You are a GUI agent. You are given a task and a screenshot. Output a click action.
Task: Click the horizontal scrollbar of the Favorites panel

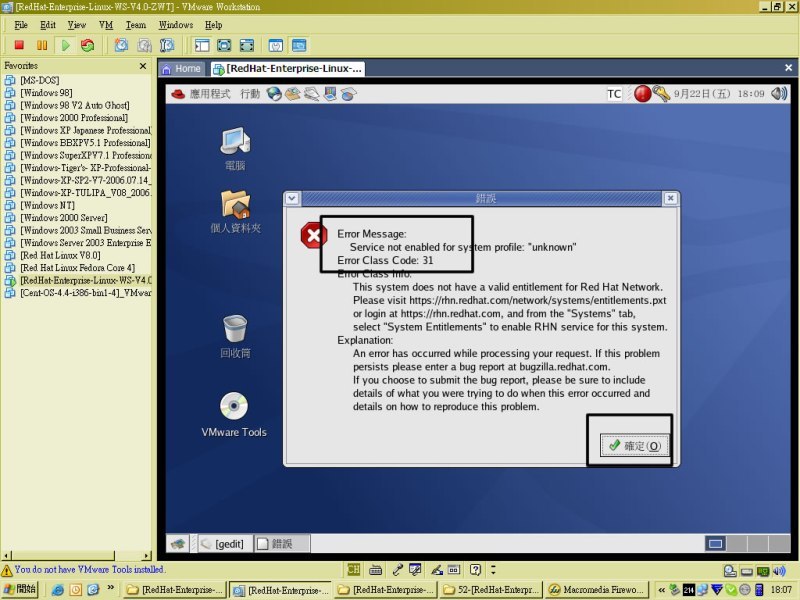(x=77, y=555)
